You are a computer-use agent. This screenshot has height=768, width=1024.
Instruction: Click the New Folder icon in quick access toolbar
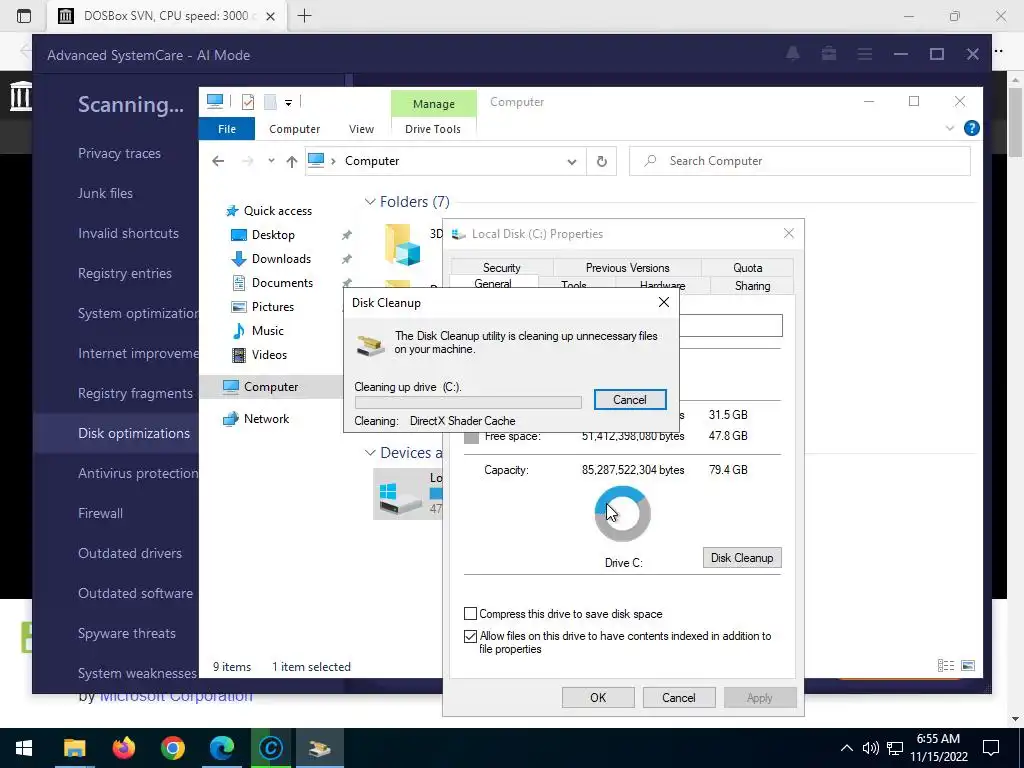(x=270, y=102)
